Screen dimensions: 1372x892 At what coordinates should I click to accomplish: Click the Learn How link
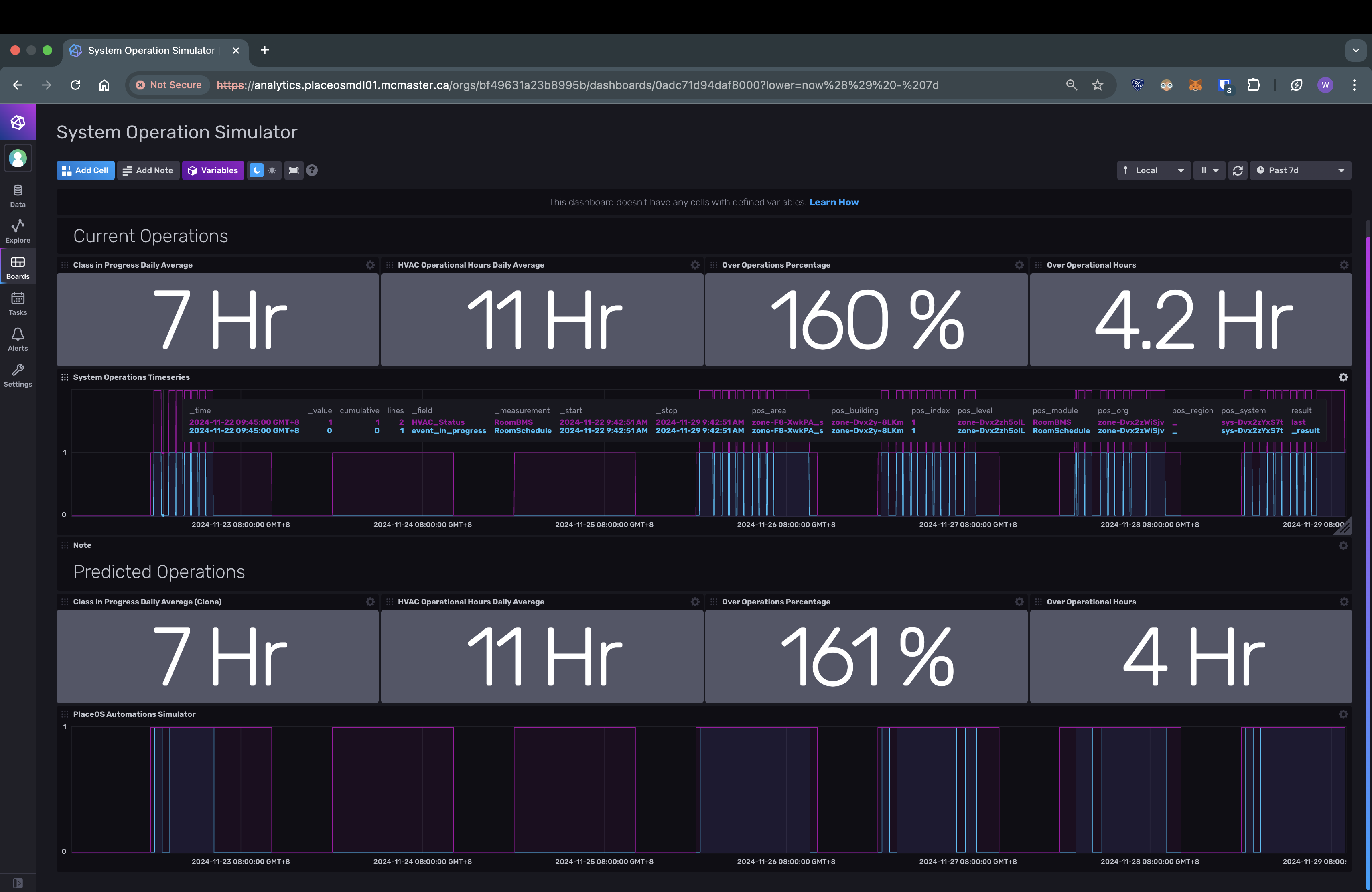click(834, 202)
